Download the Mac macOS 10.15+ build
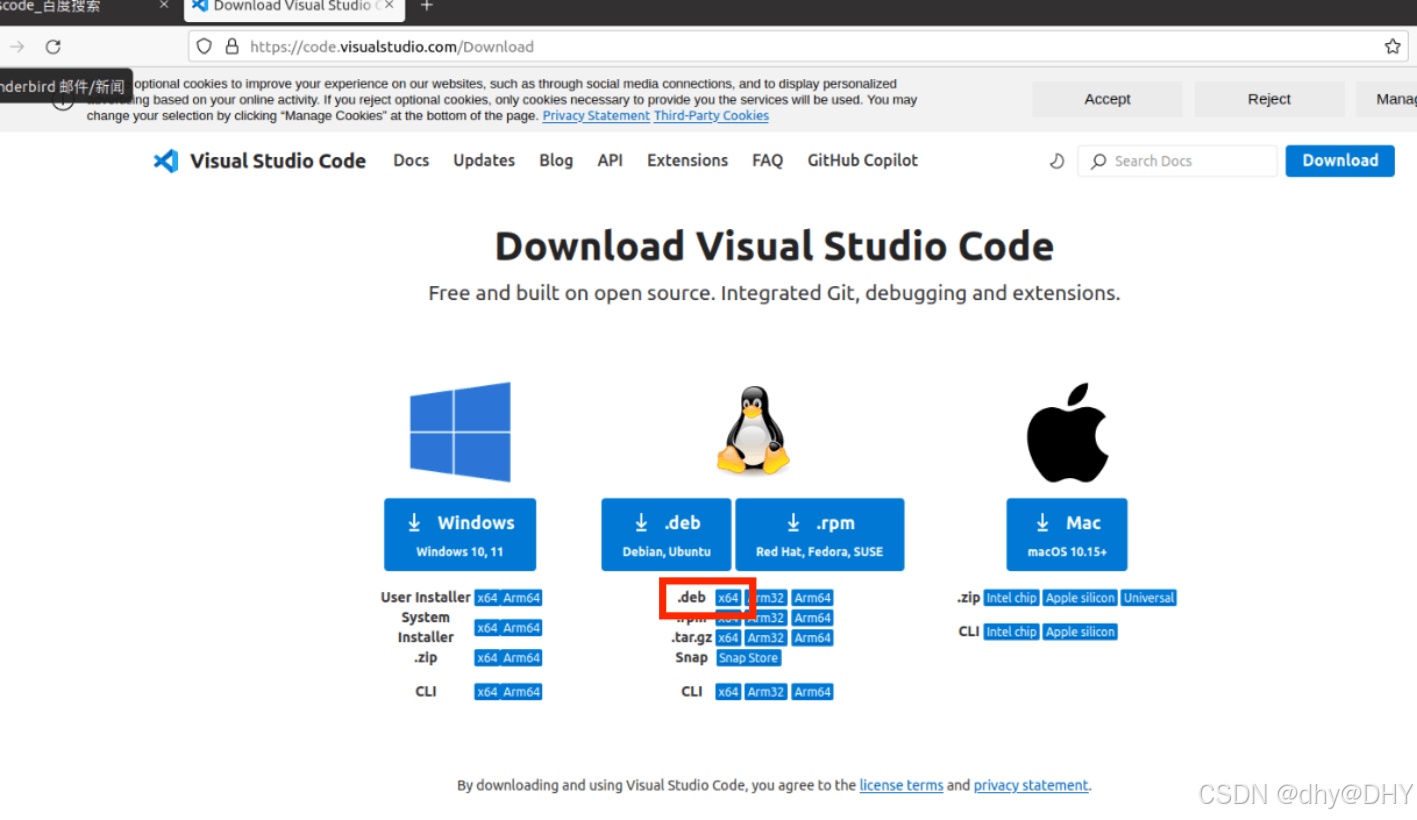This screenshot has height=820, width=1417. pyautogui.click(x=1067, y=535)
